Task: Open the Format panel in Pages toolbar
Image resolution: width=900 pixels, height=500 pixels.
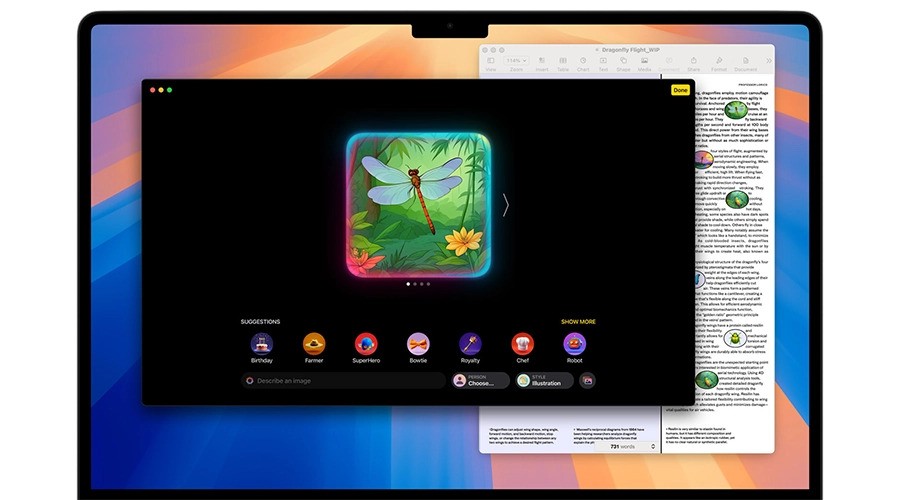Action: [719, 64]
